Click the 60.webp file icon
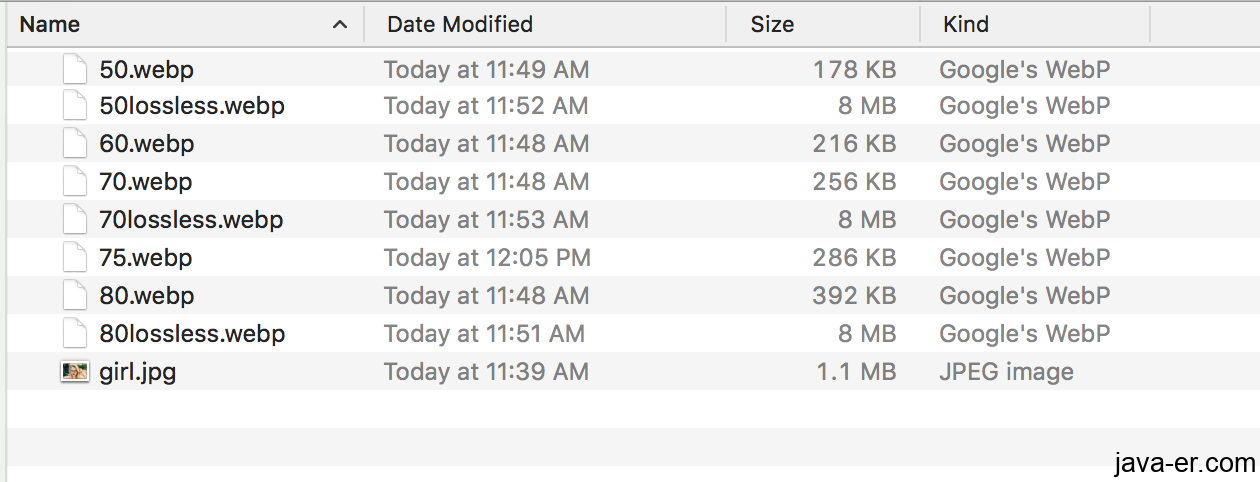 [75, 144]
